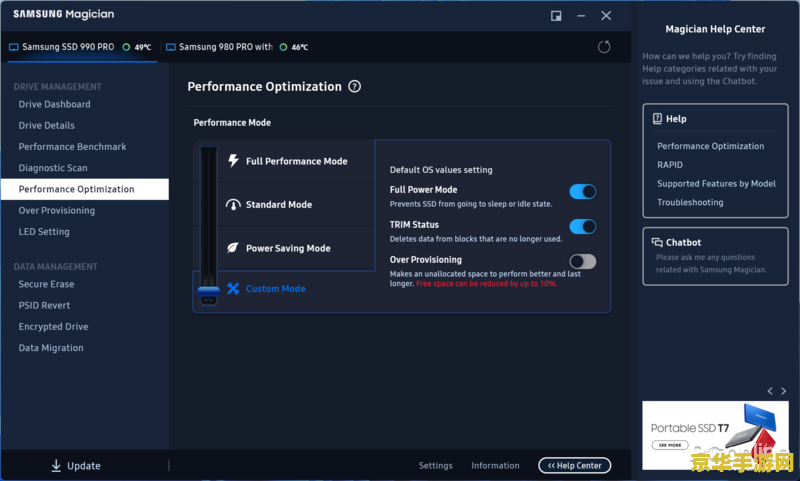Switch to Samsung SSD 990 PRO tab

pyautogui.click(x=82, y=47)
